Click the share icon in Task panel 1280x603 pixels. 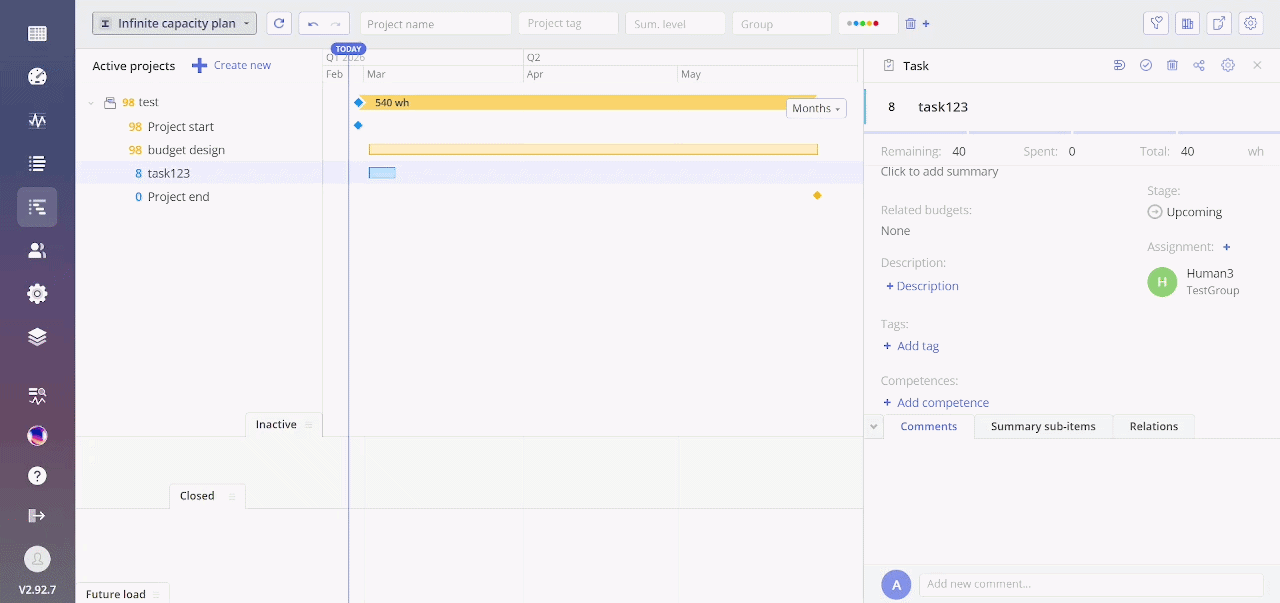tap(1199, 65)
